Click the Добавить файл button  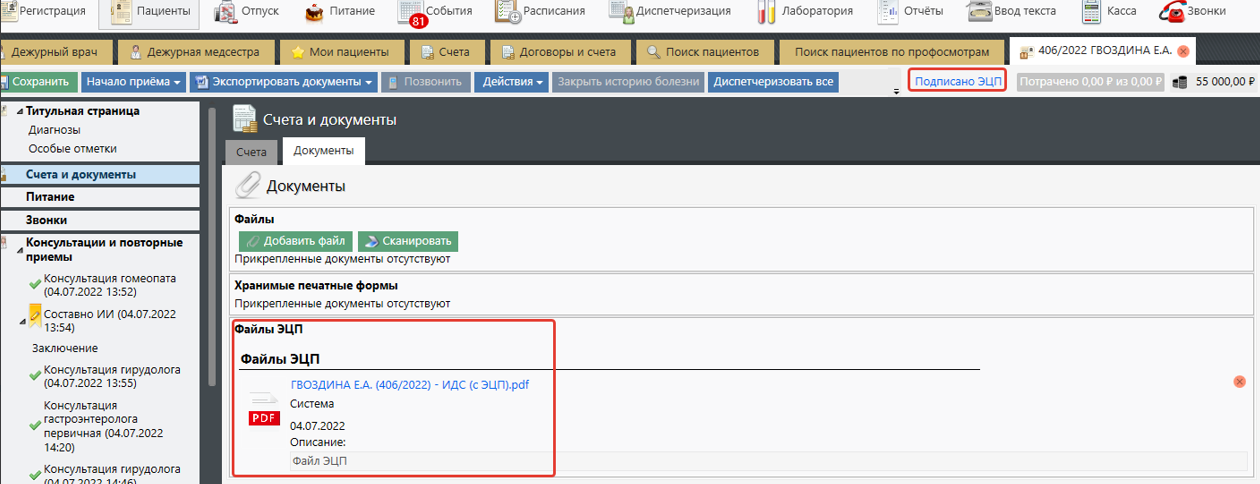click(295, 241)
